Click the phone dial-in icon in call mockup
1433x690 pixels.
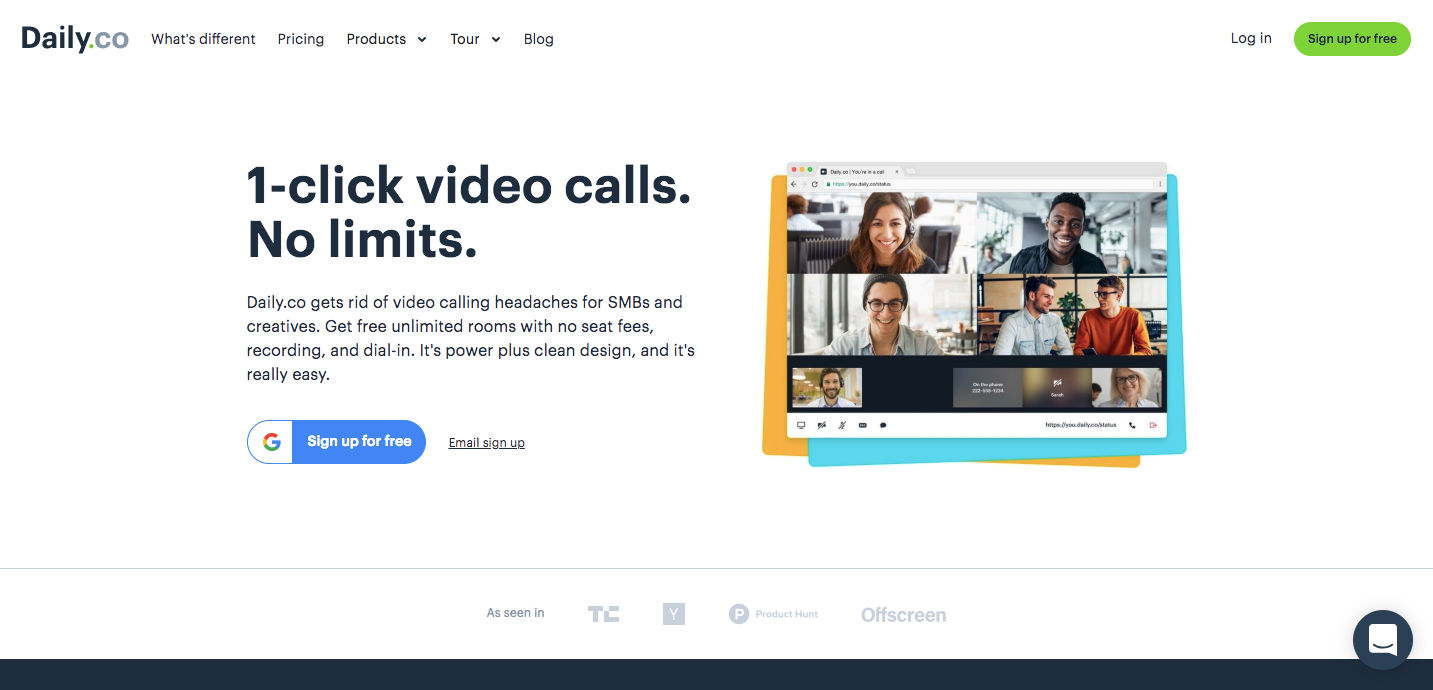1132,425
